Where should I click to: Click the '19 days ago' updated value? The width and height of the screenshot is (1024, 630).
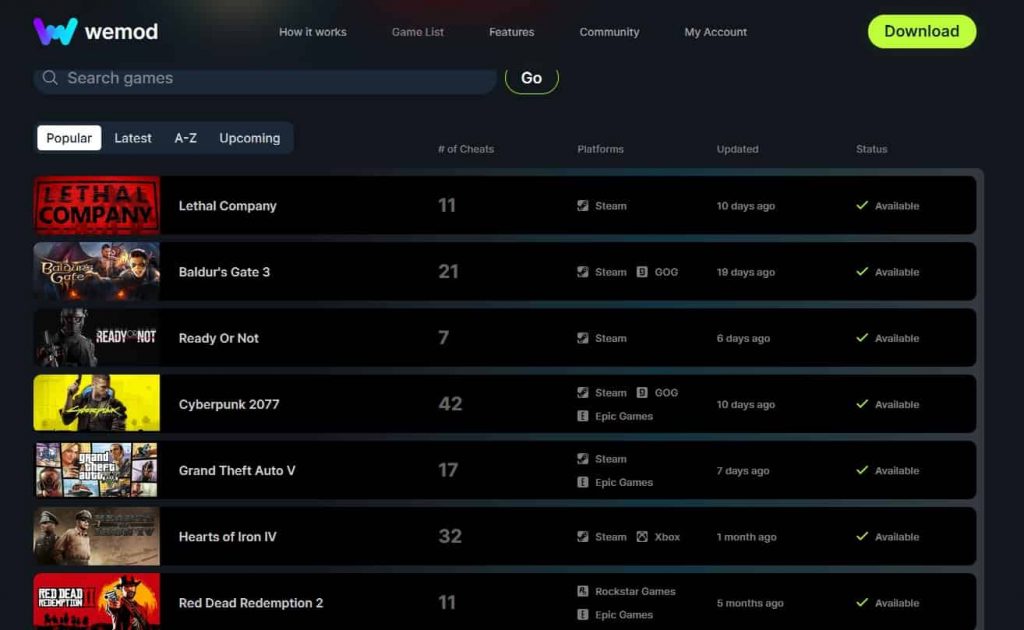tap(746, 272)
